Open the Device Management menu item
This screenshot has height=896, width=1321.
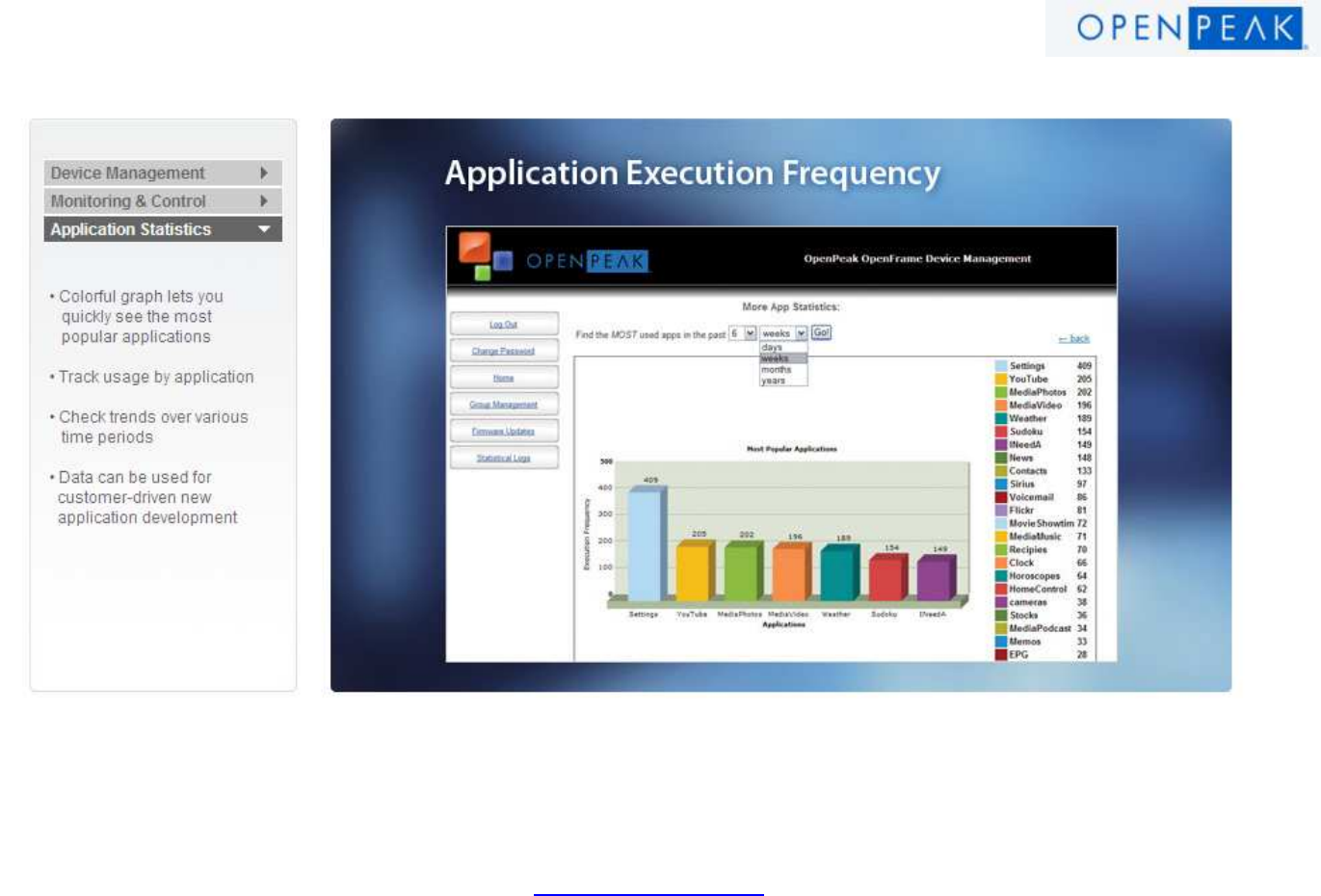[x=163, y=173]
